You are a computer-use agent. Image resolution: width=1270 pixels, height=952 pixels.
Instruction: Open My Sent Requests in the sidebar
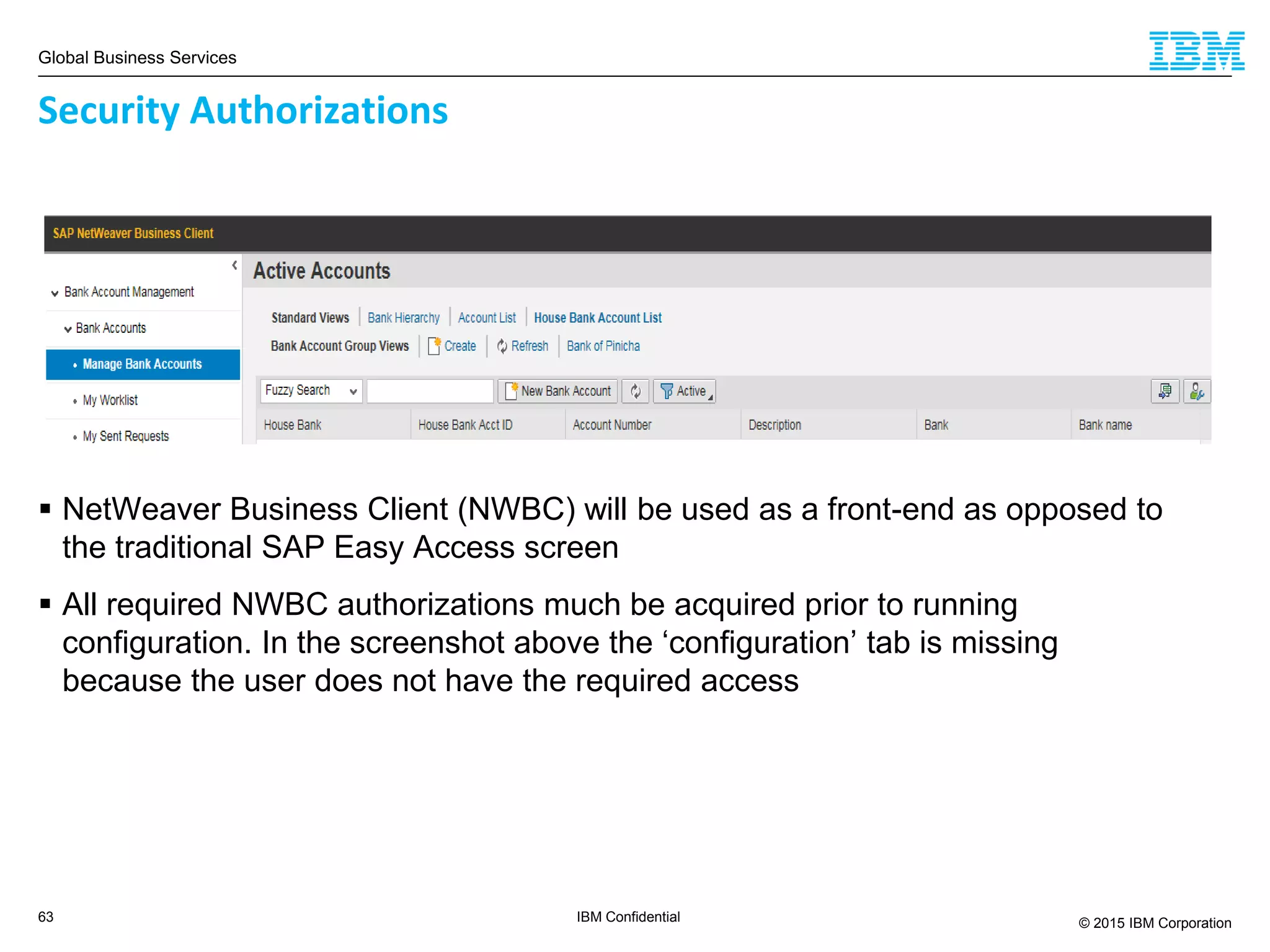point(126,436)
